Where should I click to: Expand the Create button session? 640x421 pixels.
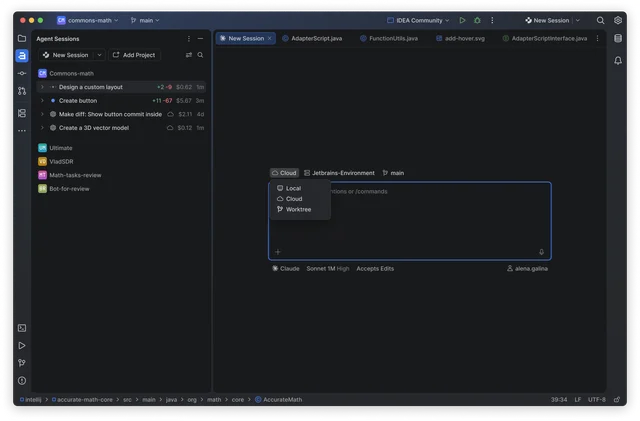(42, 100)
